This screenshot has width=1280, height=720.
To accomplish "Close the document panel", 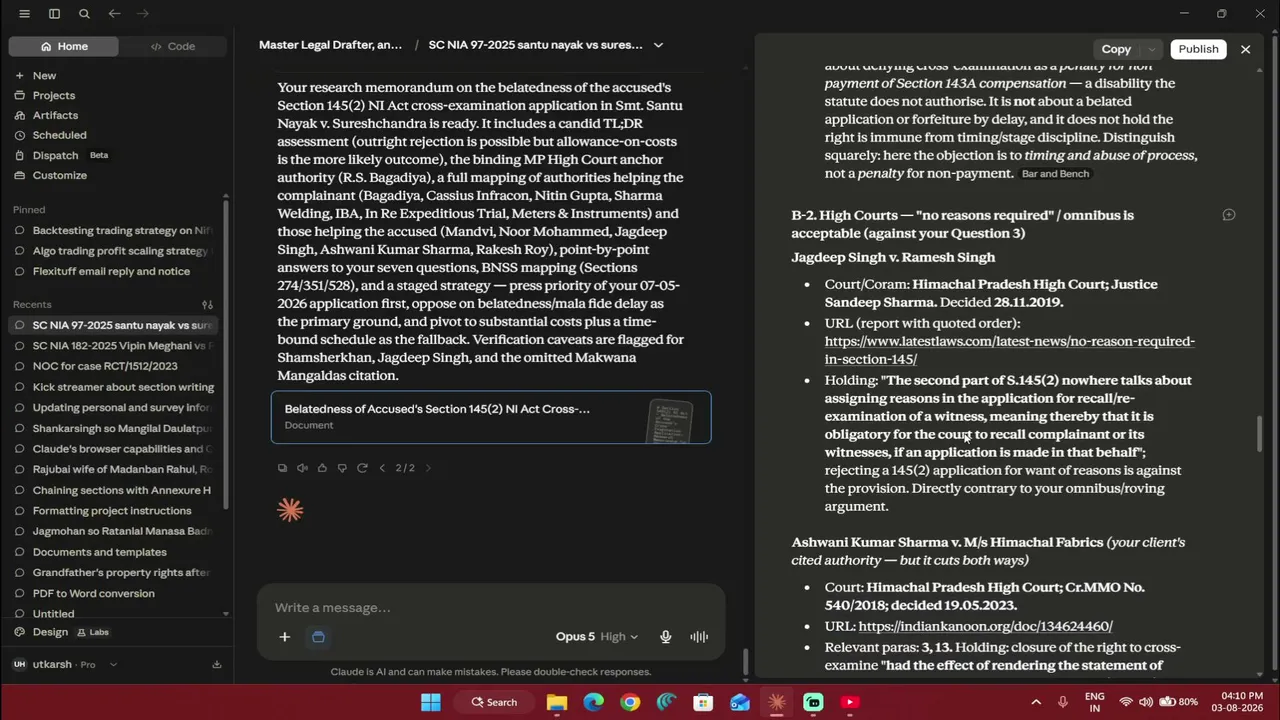I will coord(1245,49).
